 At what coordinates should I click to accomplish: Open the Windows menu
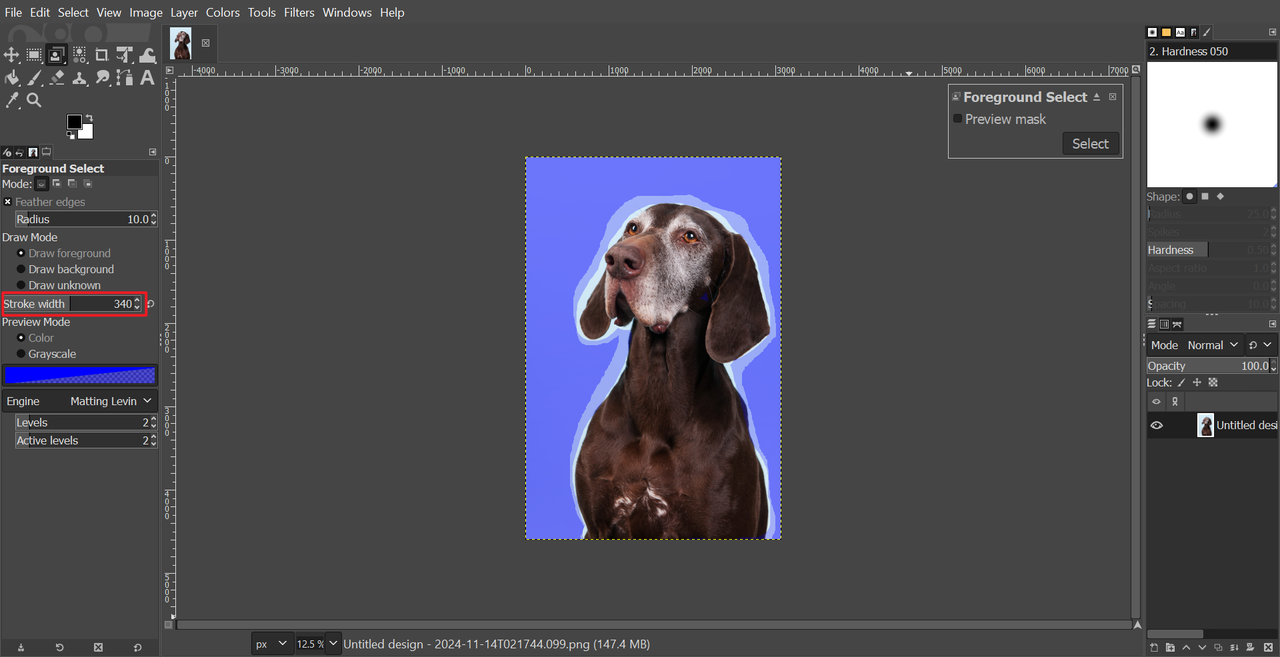[347, 12]
